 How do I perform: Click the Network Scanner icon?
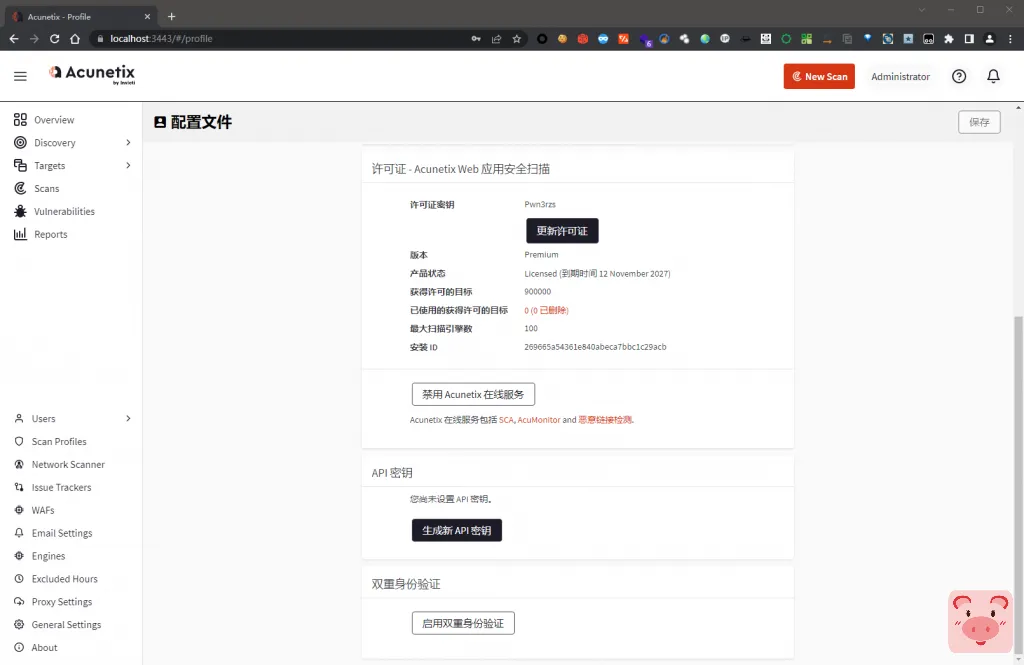(x=19, y=464)
